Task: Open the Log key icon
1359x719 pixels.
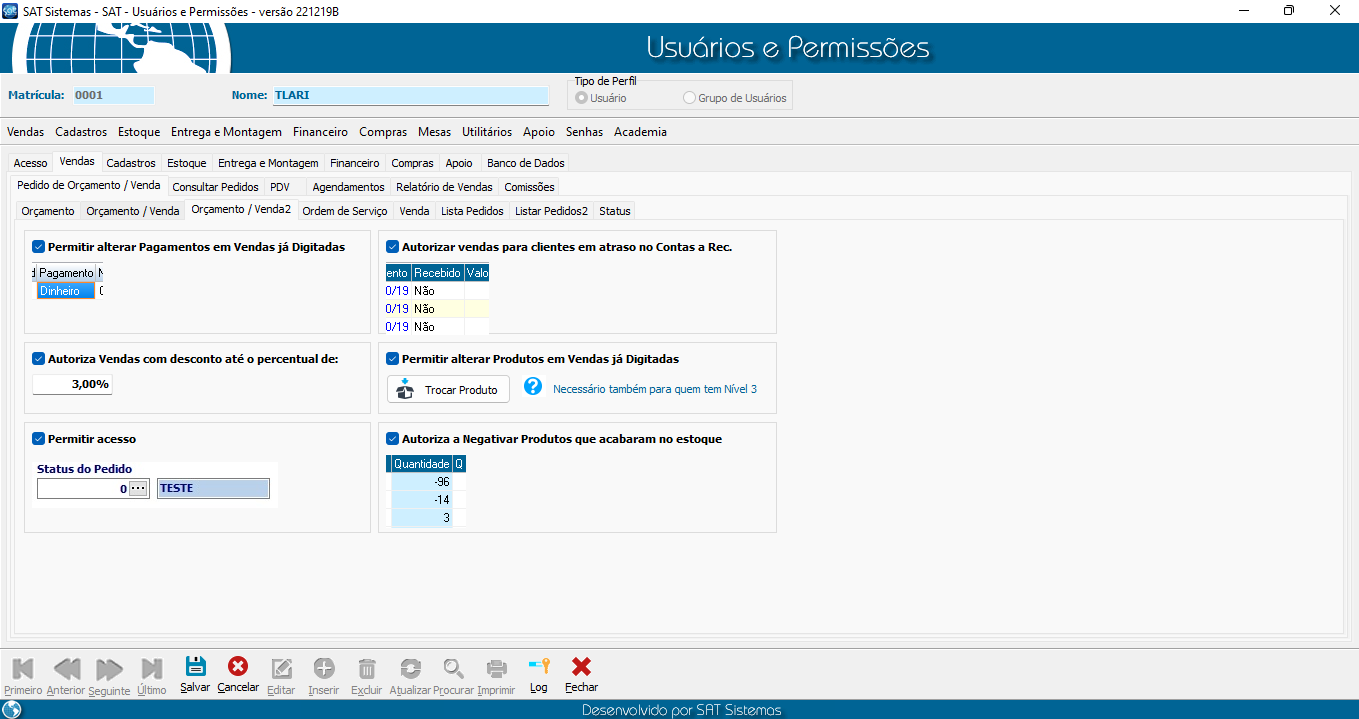Action: (539, 668)
